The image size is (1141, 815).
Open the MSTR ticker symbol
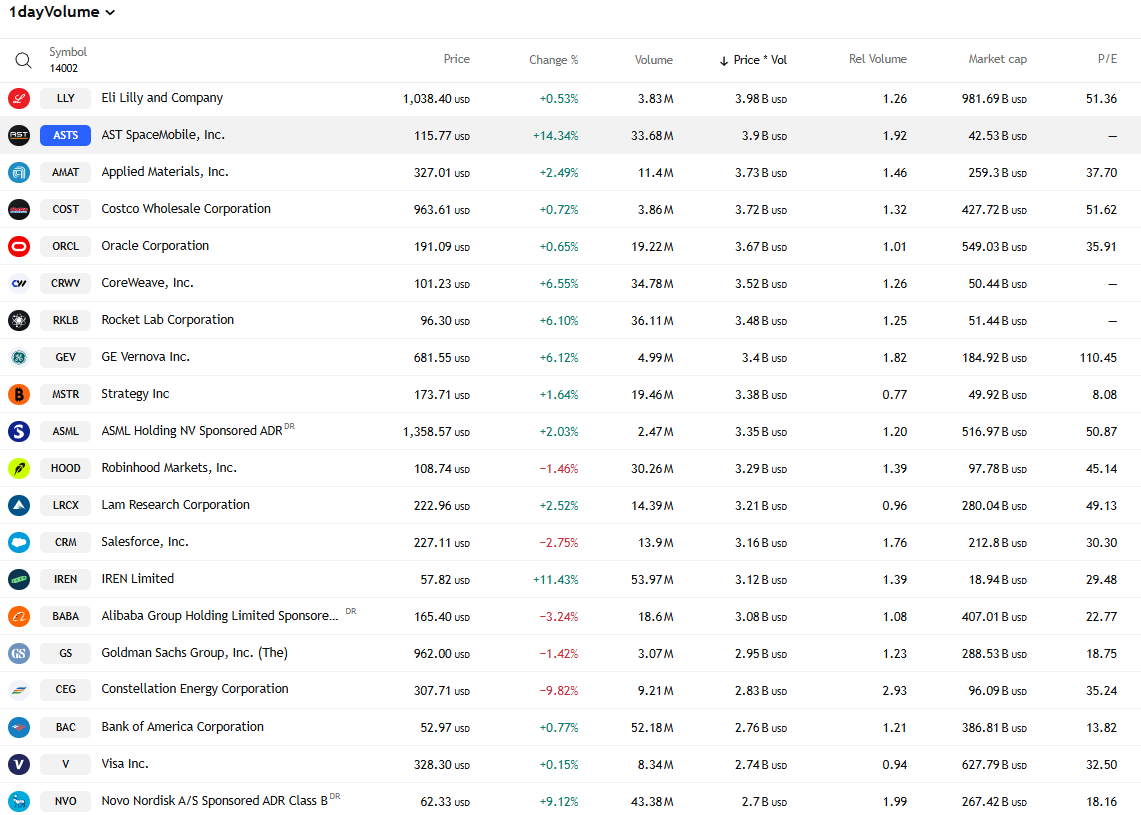(x=65, y=394)
